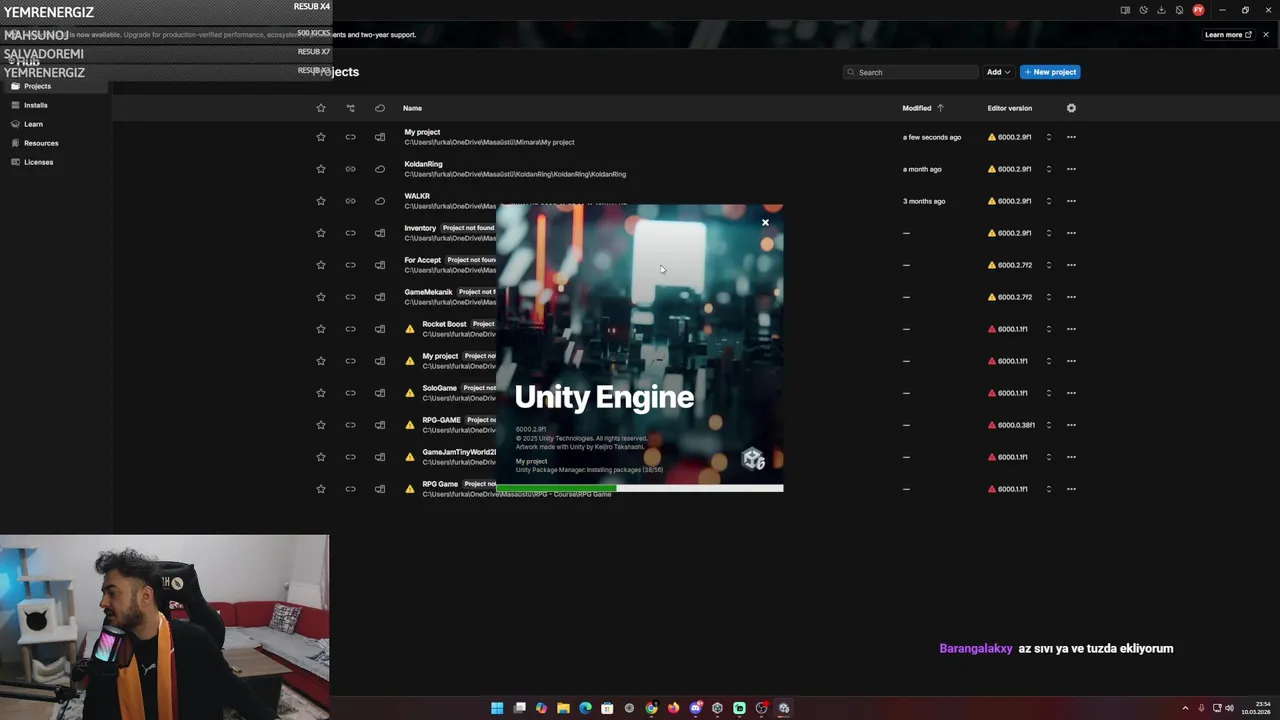Expand the Add dropdown button

(x=999, y=72)
